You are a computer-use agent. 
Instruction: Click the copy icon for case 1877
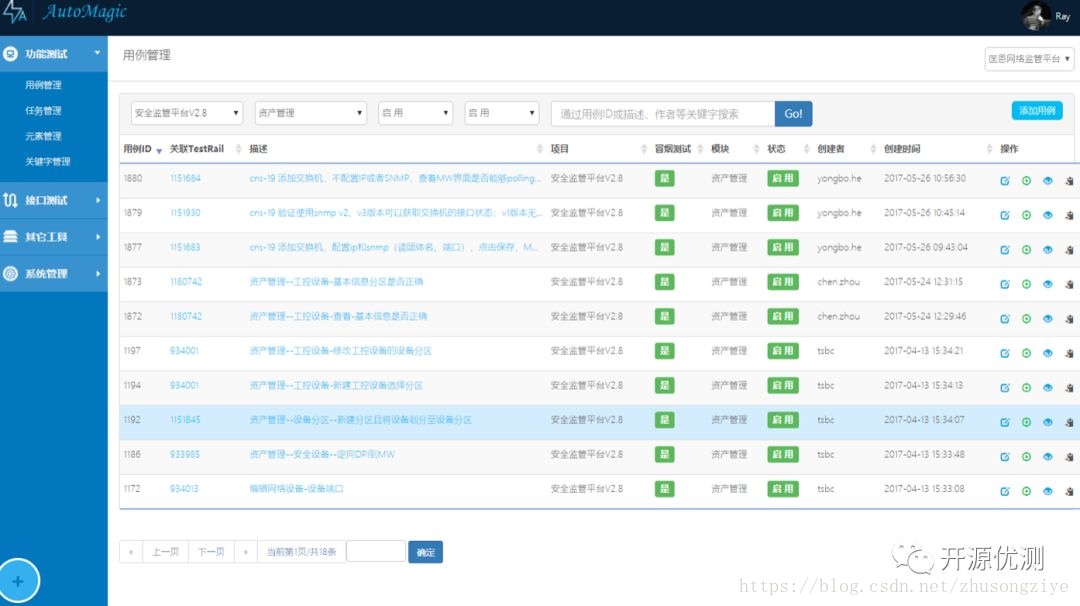pyautogui.click(x=1069, y=249)
